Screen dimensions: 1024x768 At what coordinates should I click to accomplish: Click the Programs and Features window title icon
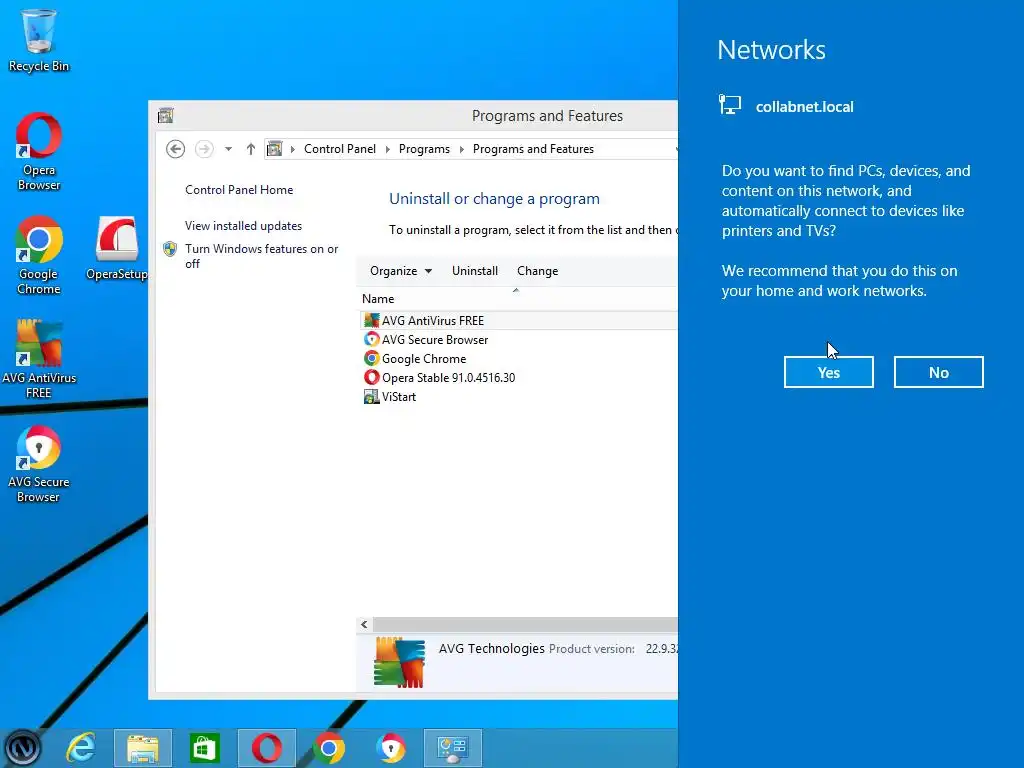pyautogui.click(x=165, y=116)
